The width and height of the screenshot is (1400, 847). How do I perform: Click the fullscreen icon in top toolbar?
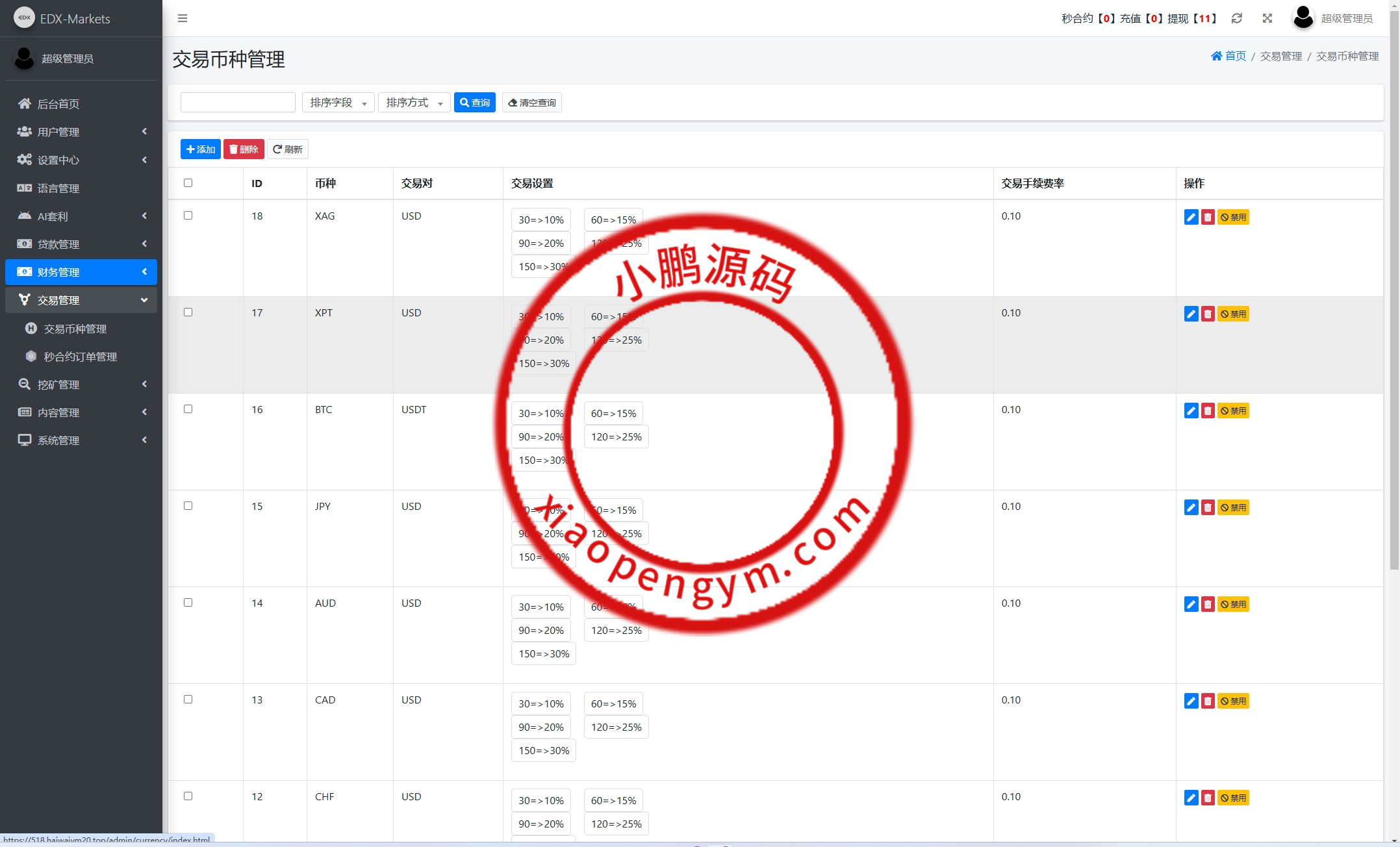pyautogui.click(x=1267, y=18)
